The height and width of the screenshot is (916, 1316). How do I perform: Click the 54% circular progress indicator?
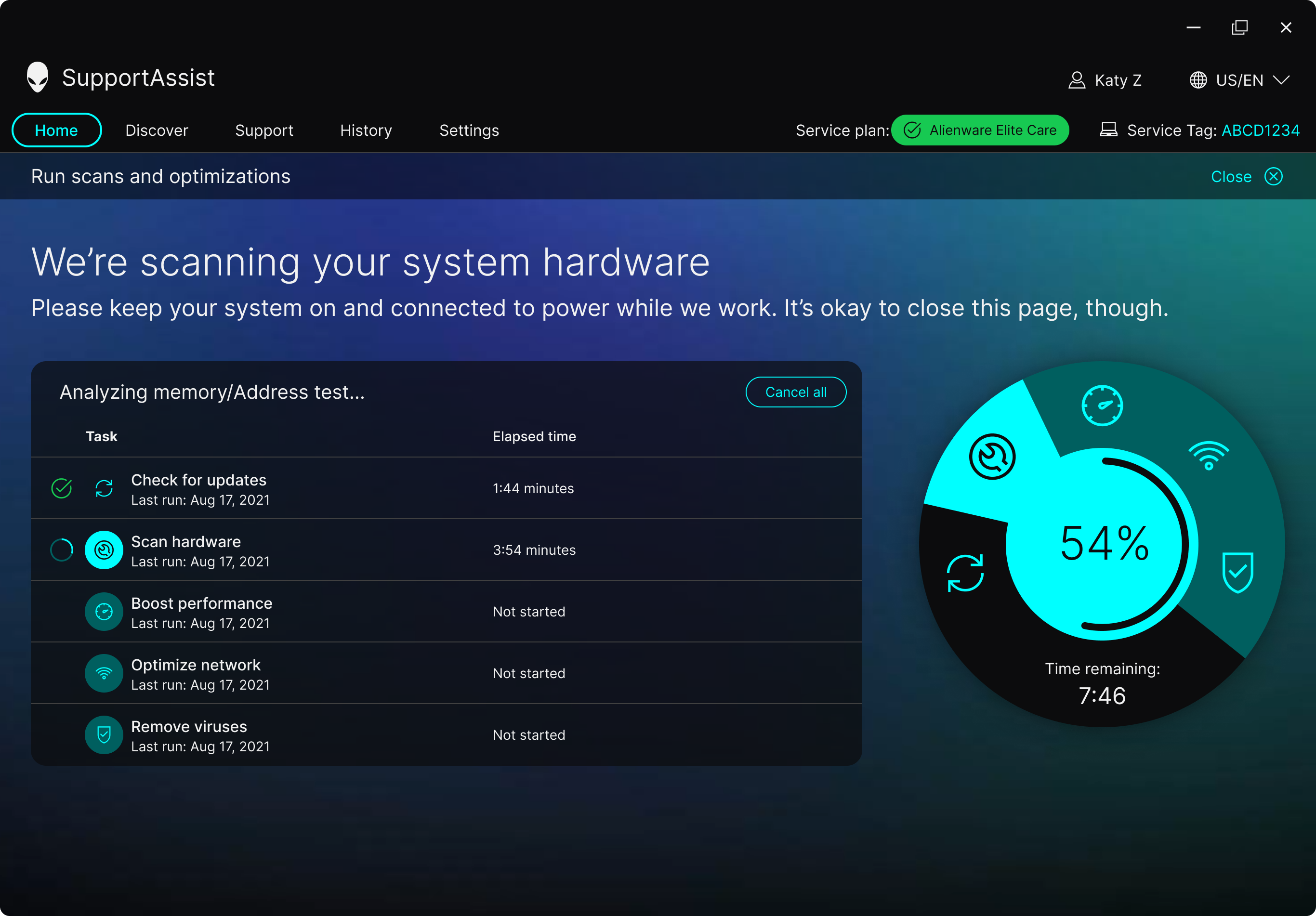click(x=1103, y=543)
